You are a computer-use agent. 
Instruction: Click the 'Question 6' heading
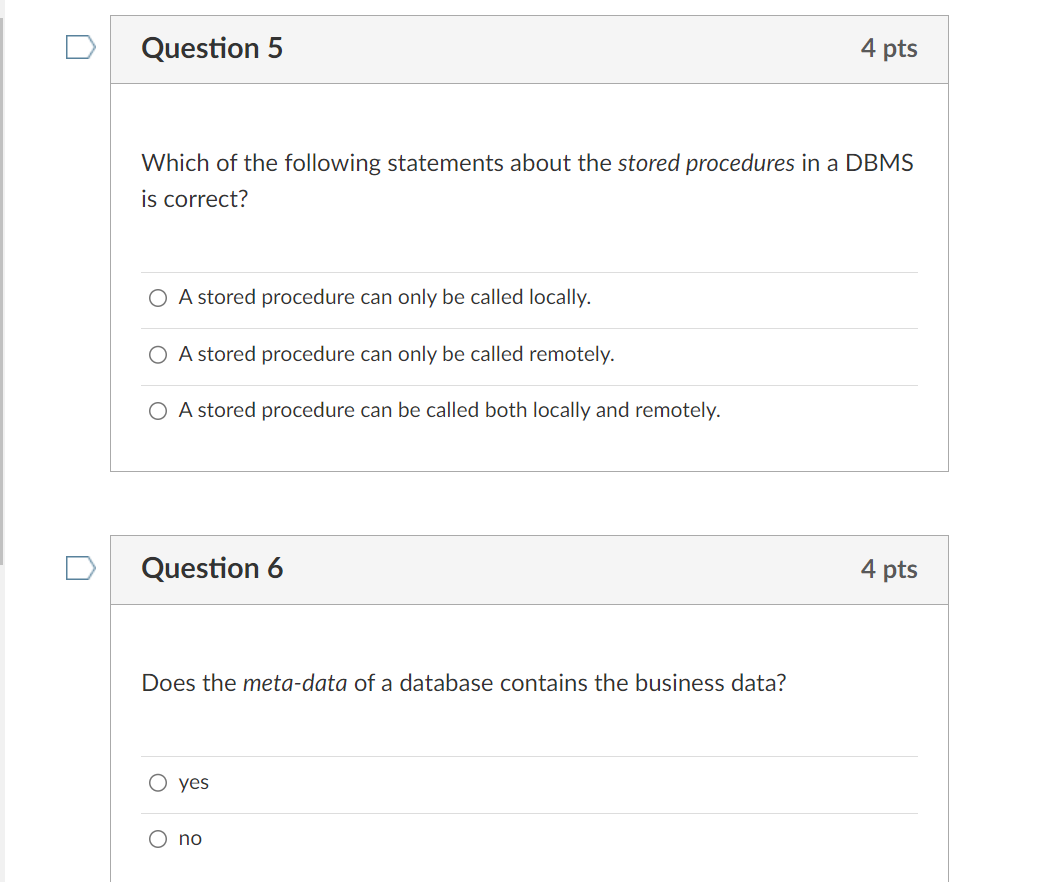point(212,569)
